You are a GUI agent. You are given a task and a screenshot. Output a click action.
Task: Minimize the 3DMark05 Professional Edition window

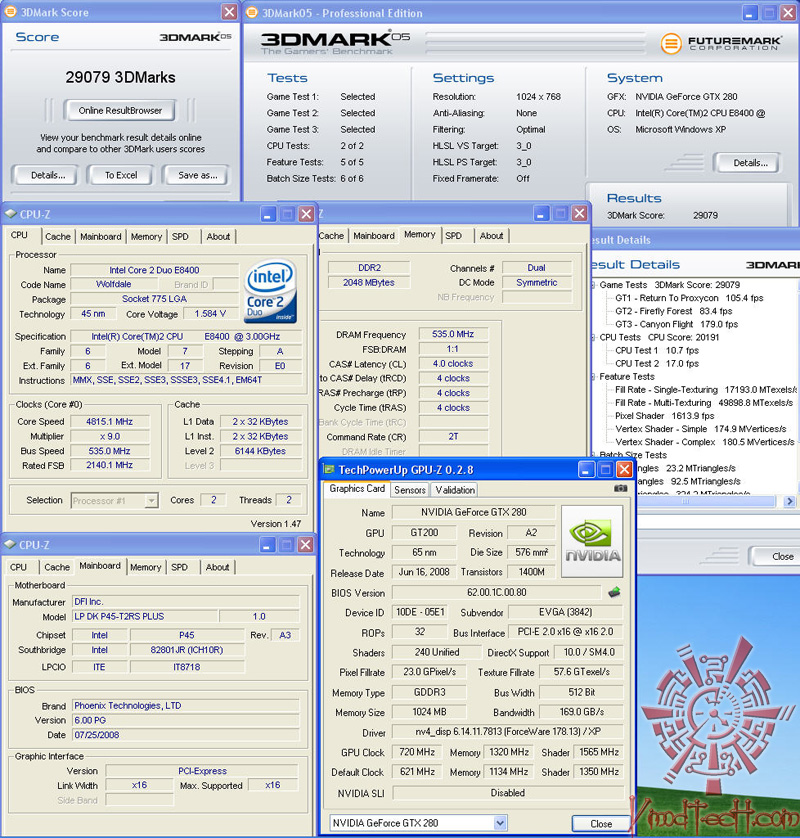pos(749,13)
